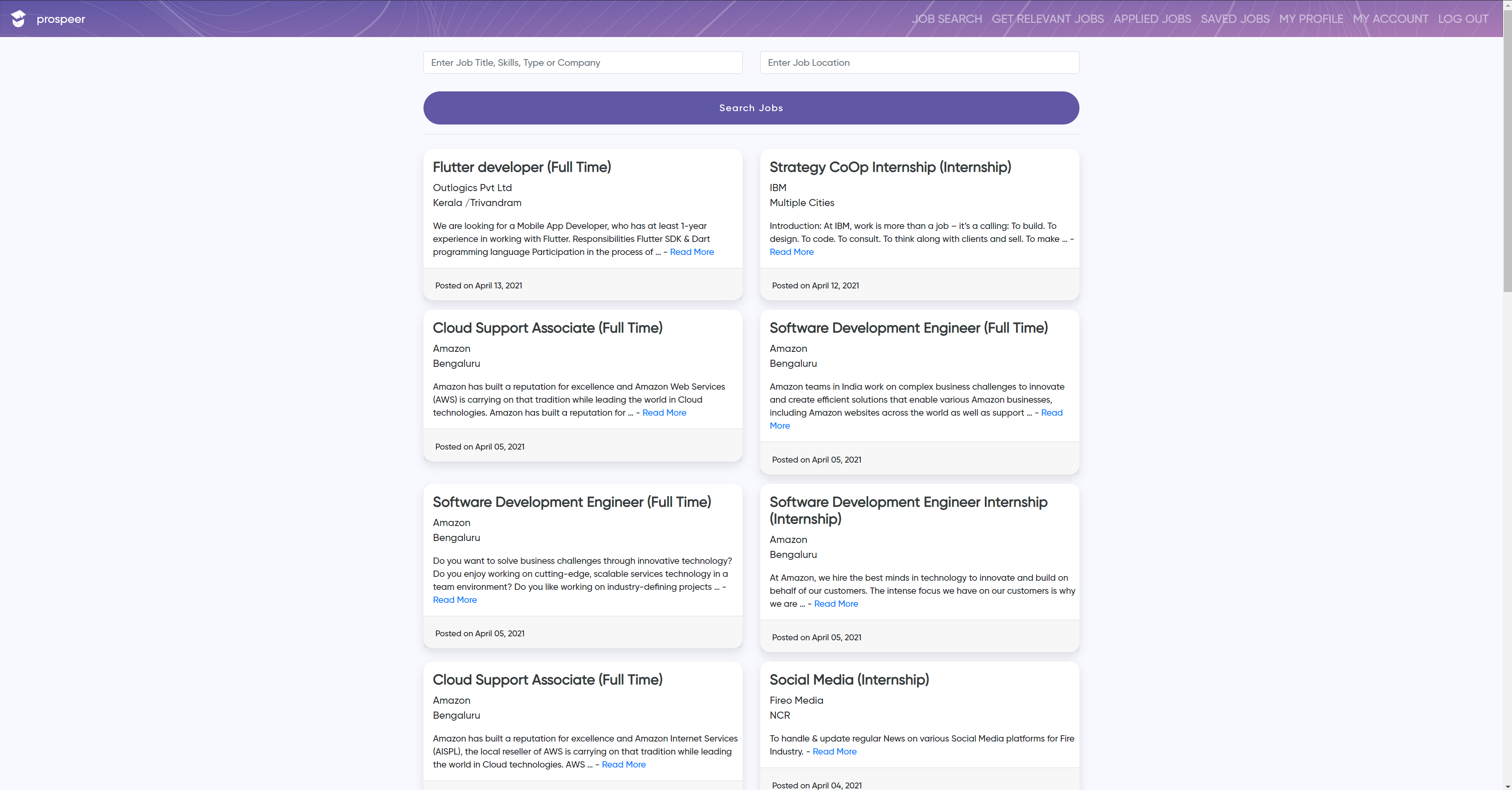
Task: Click LOG OUT in the navbar
Action: click(x=1463, y=19)
